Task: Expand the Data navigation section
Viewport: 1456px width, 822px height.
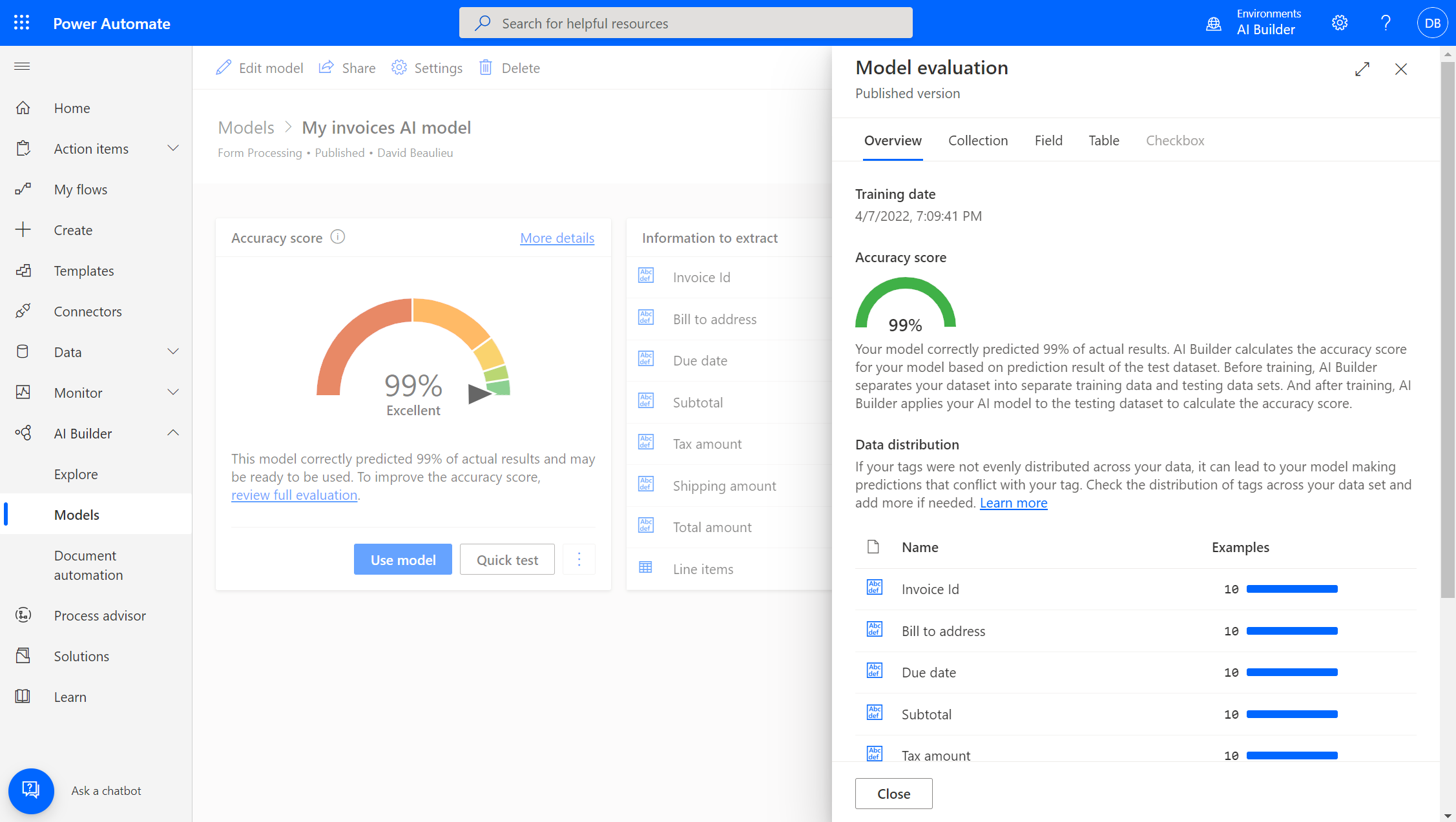Action: click(172, 352)
